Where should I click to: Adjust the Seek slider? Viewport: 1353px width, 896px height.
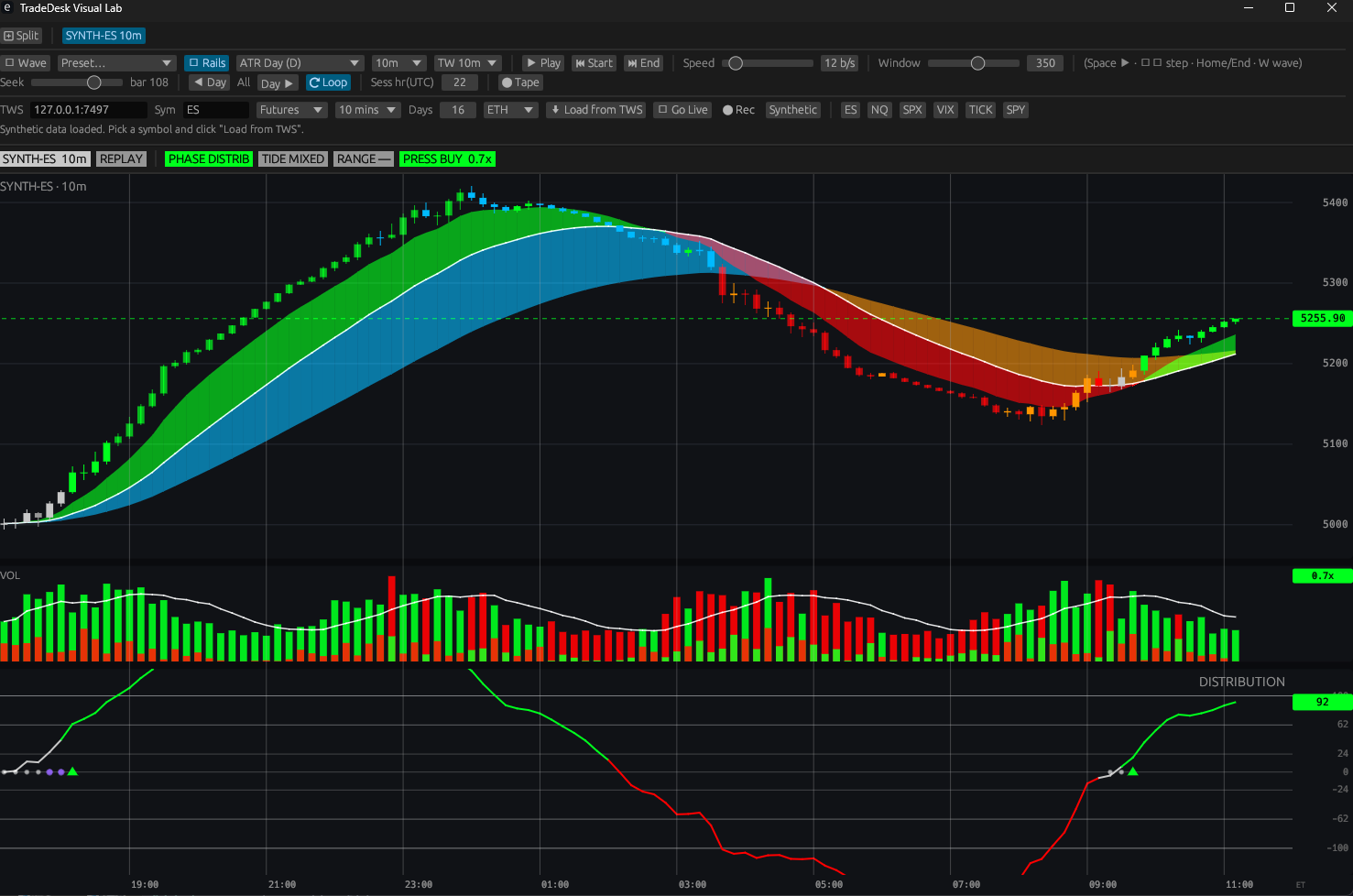tap(77, 82)
